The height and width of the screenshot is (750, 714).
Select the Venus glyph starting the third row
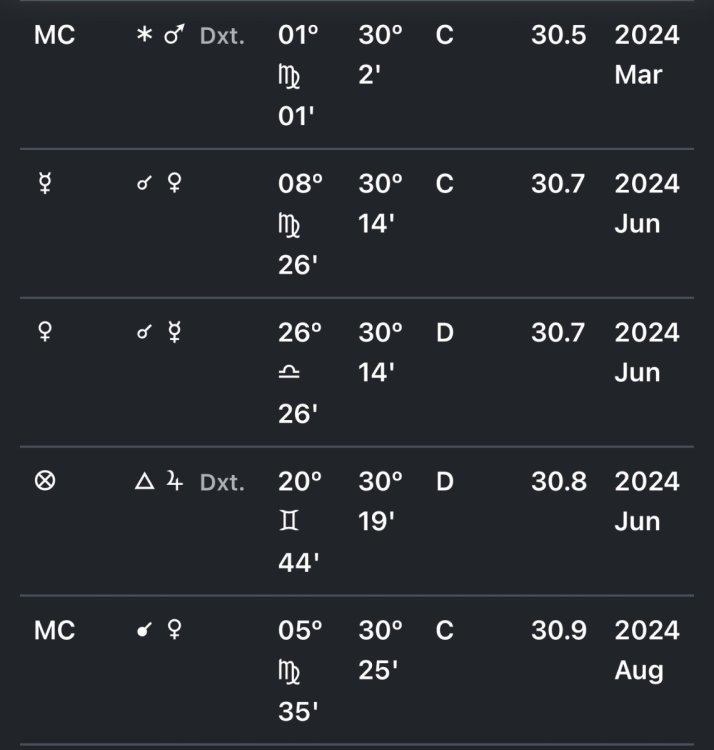[x=45, y=333]
